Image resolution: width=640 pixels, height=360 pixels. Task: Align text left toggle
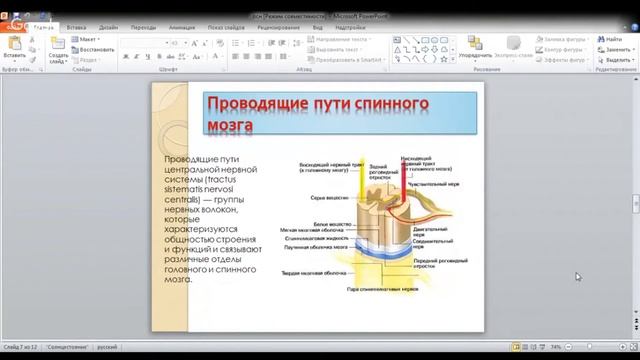(236, 56)
